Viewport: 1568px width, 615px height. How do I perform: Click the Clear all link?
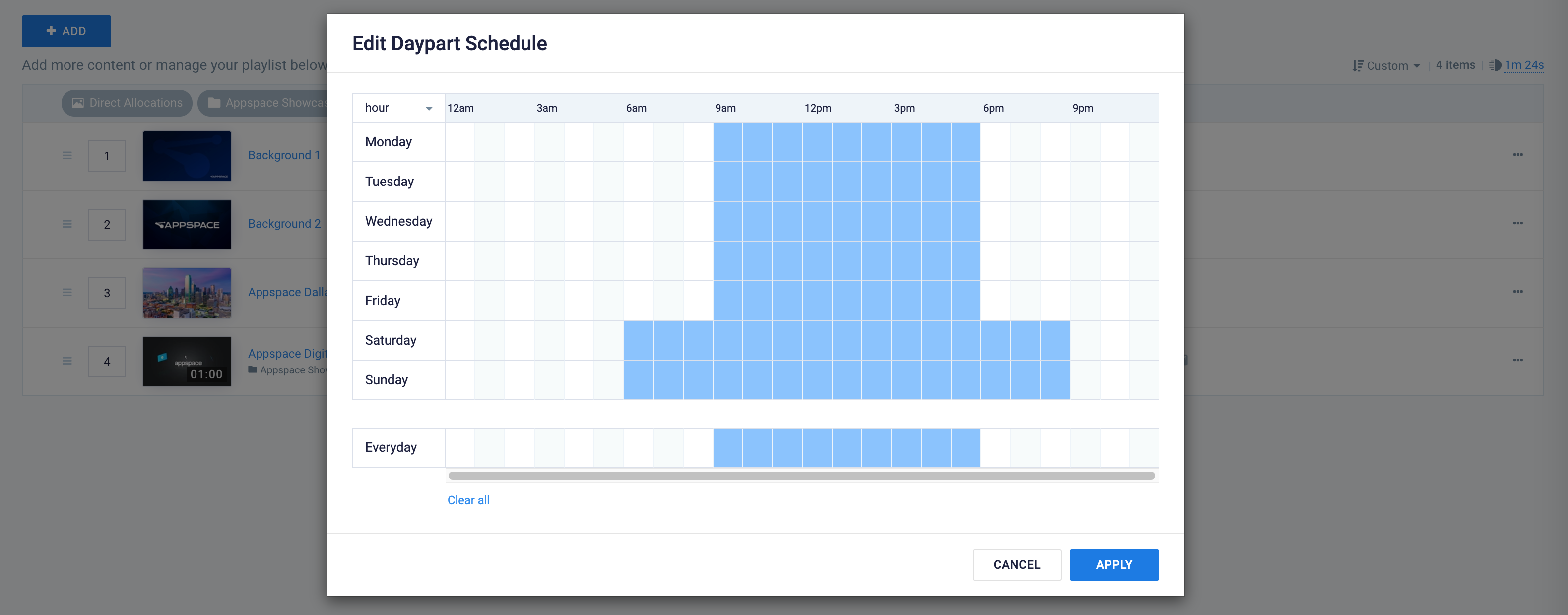[468, 500]
